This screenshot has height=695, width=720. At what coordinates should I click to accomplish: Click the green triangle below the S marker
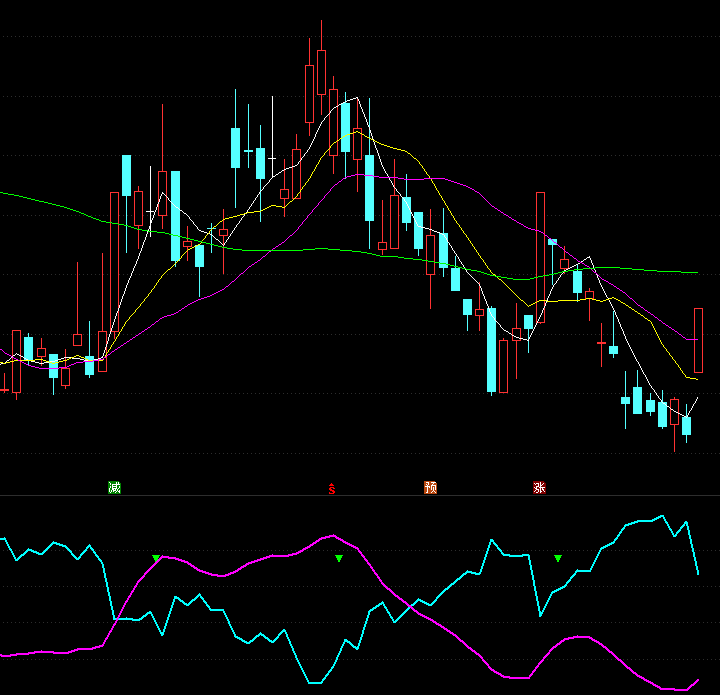point(339,558)
